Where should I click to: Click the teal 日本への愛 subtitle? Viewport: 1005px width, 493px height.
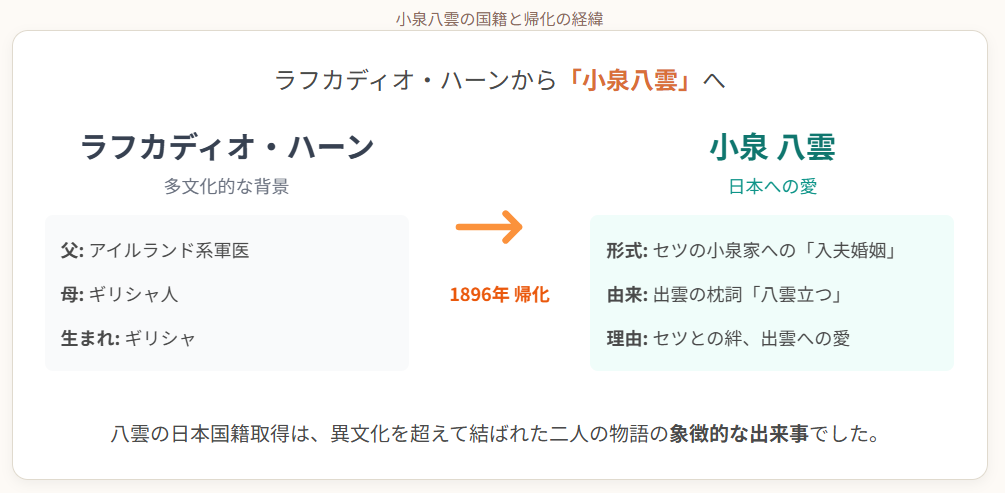click(x=771, y=186)
